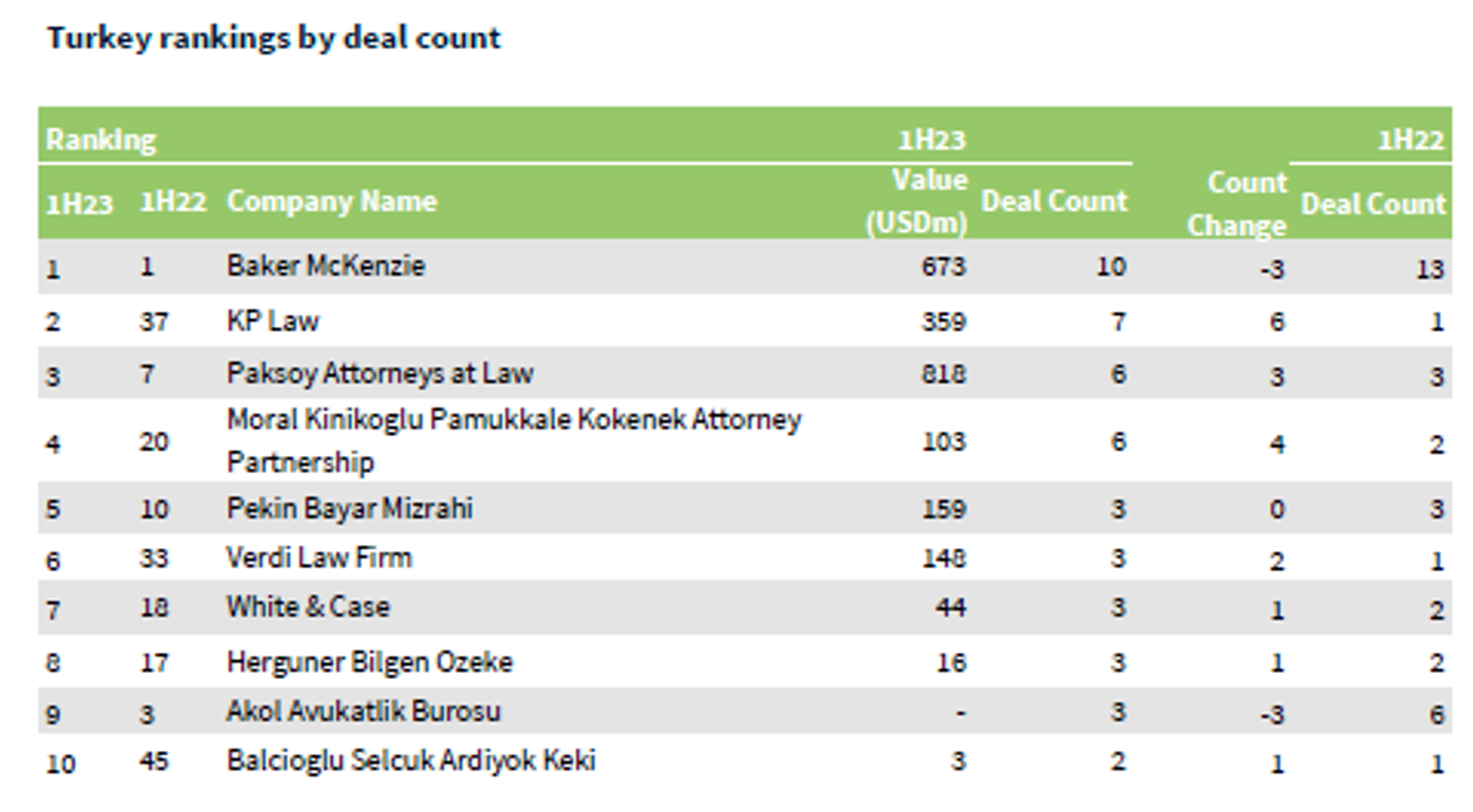Click the Value (USDm) column header
Screen dimensions: 1473x812
916,201
